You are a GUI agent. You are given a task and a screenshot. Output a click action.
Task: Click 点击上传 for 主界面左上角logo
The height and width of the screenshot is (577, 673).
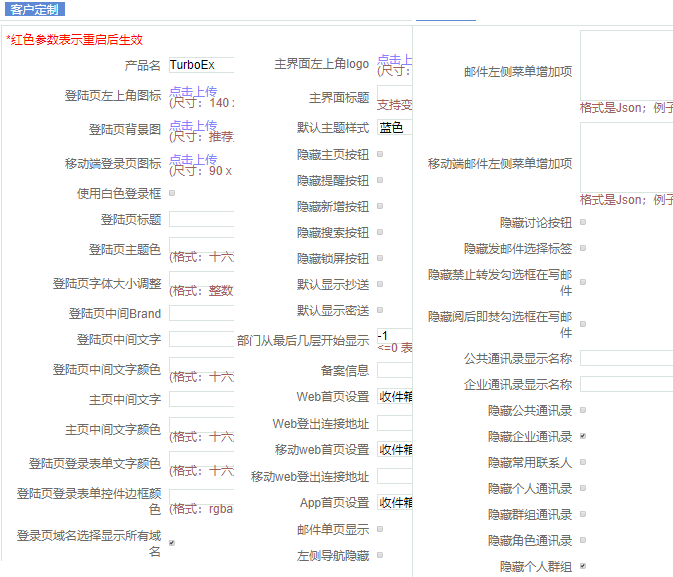[395, 60]
